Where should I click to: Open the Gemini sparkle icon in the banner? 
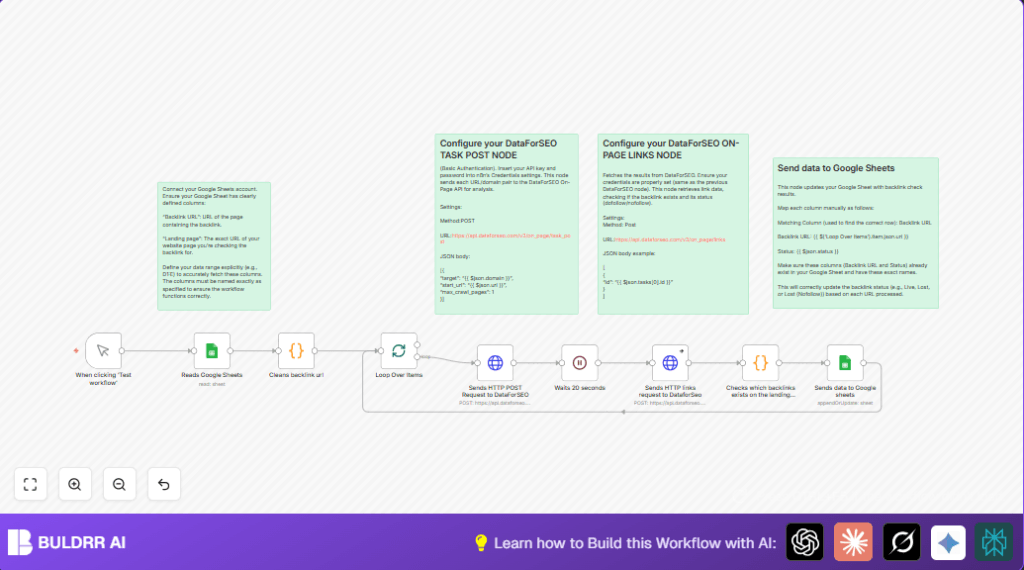(x=948, y=542)
